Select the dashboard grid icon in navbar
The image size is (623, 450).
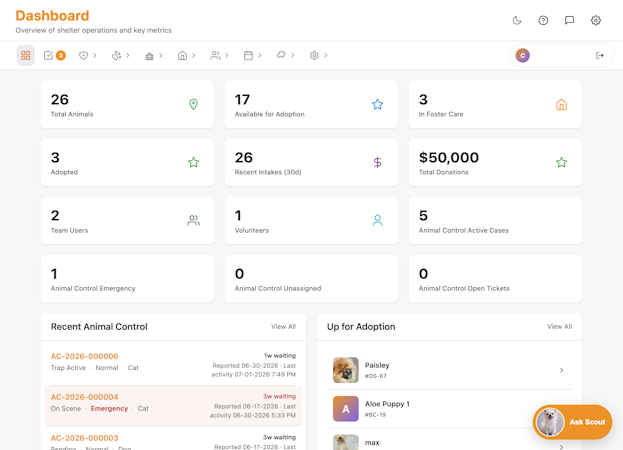coord(25,55)
